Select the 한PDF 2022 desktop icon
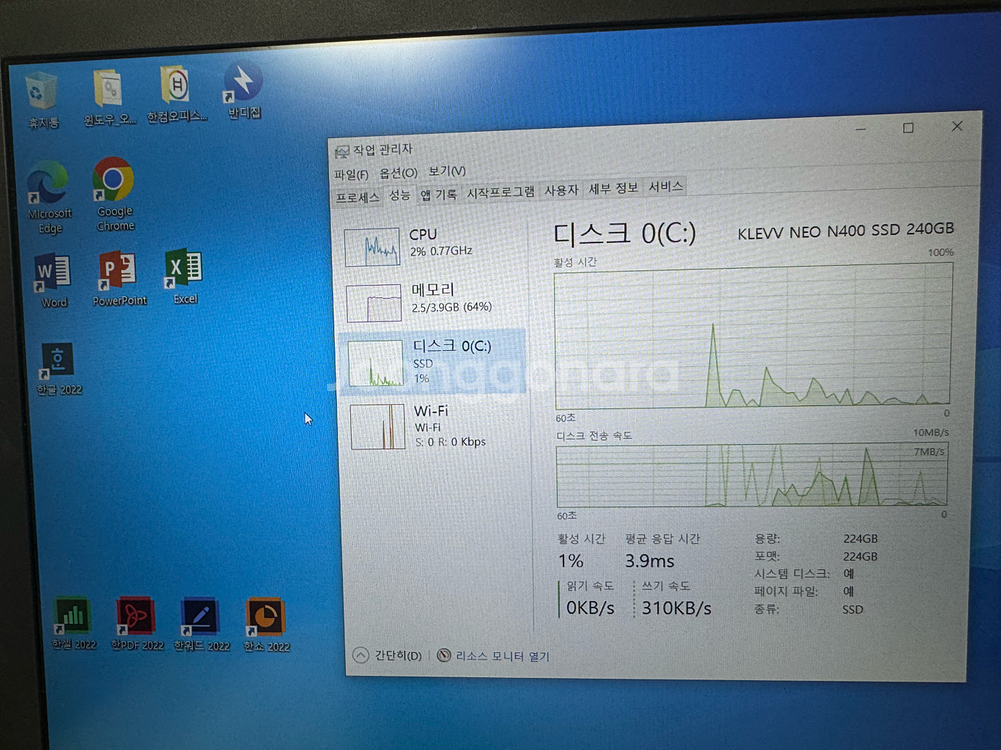Image resolution: width=1001 pixels, height=750 pixels. pos(136,618)
